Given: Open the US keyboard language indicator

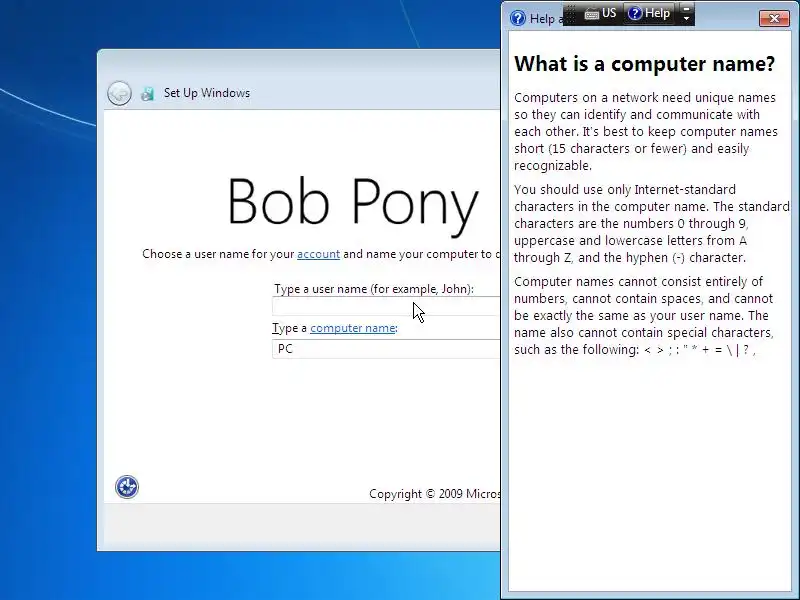Looking at the screenshot, I should (601, 13).
